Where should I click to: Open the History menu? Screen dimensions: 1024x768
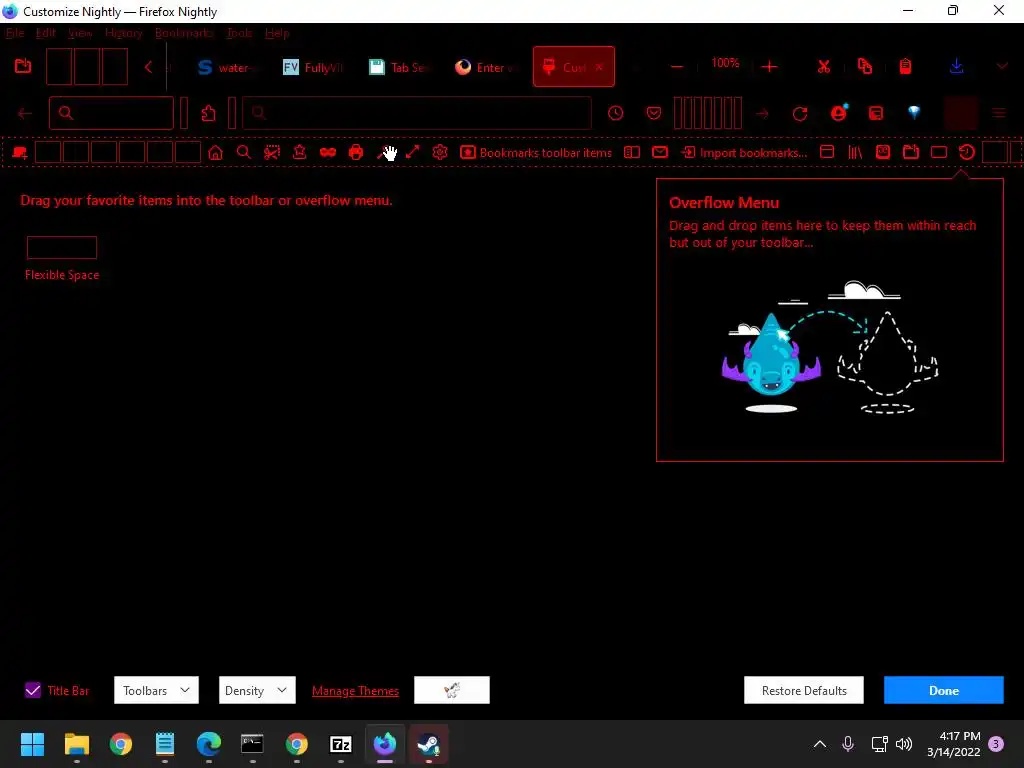click(123, 33)
